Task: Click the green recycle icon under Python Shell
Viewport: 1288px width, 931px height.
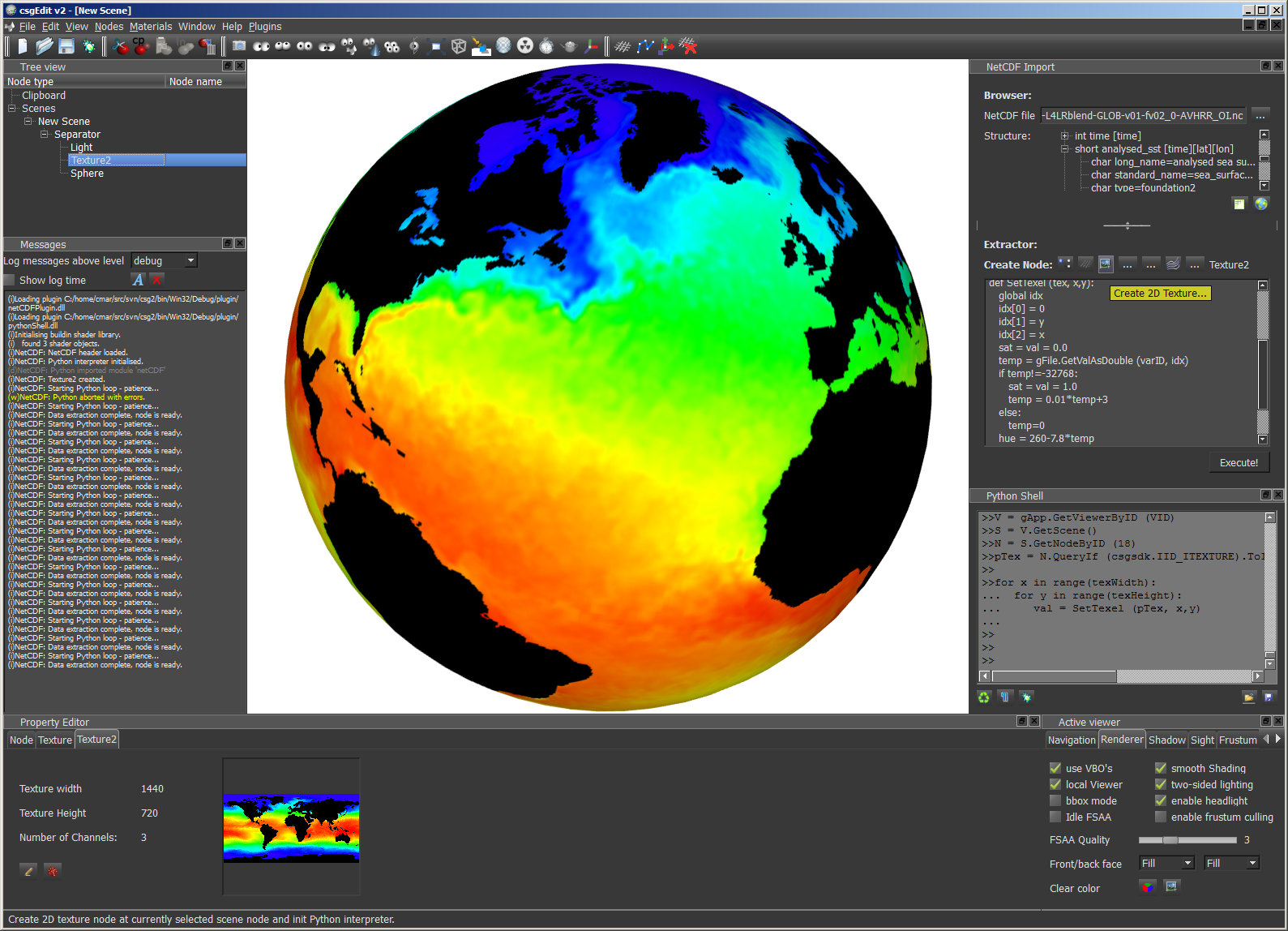Action: coord(984,697)
